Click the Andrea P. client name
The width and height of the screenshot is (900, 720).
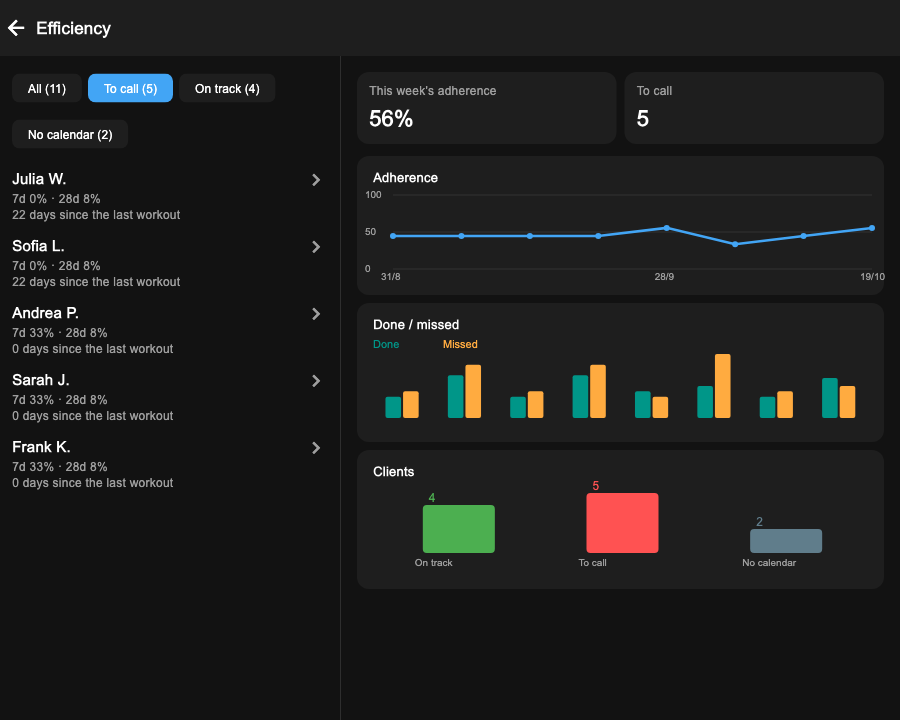click(x=45, y=313)
